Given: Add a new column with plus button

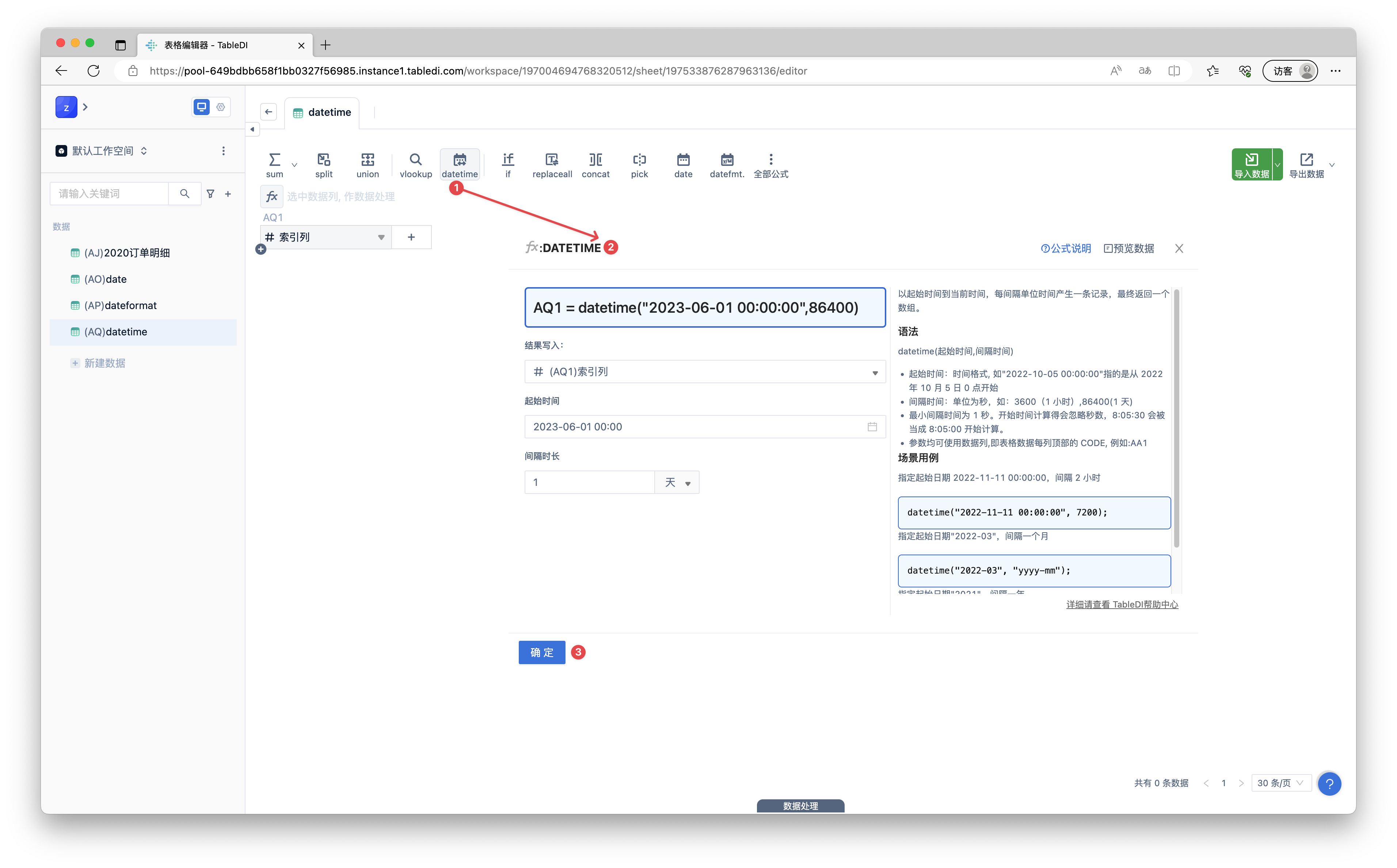Looking at the screenshot, I should pyautogui.click(x=411, y=237).
